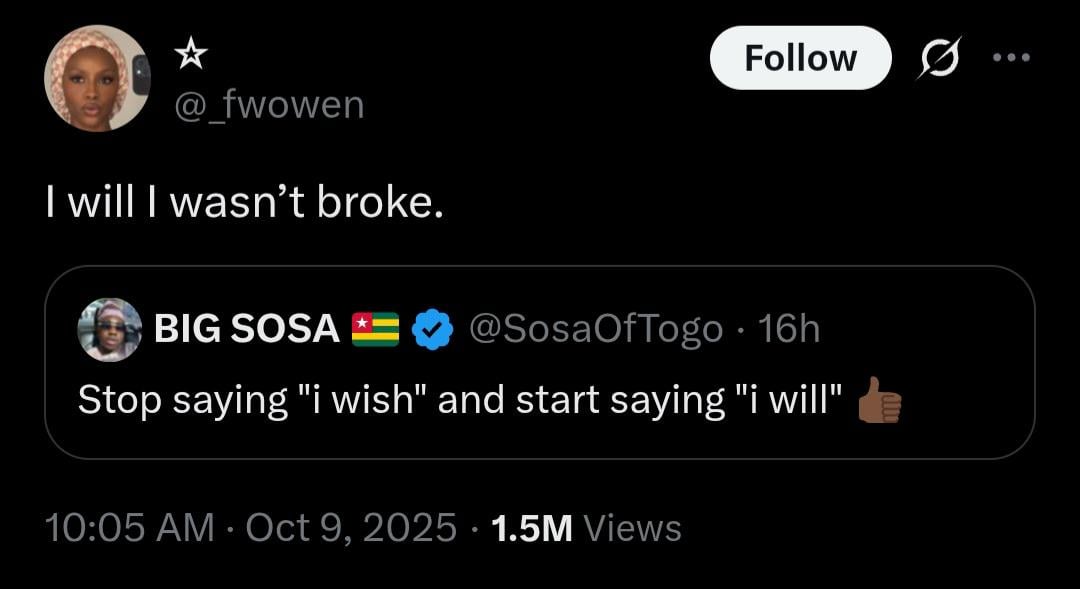Click the Follow button

point(800,58)
